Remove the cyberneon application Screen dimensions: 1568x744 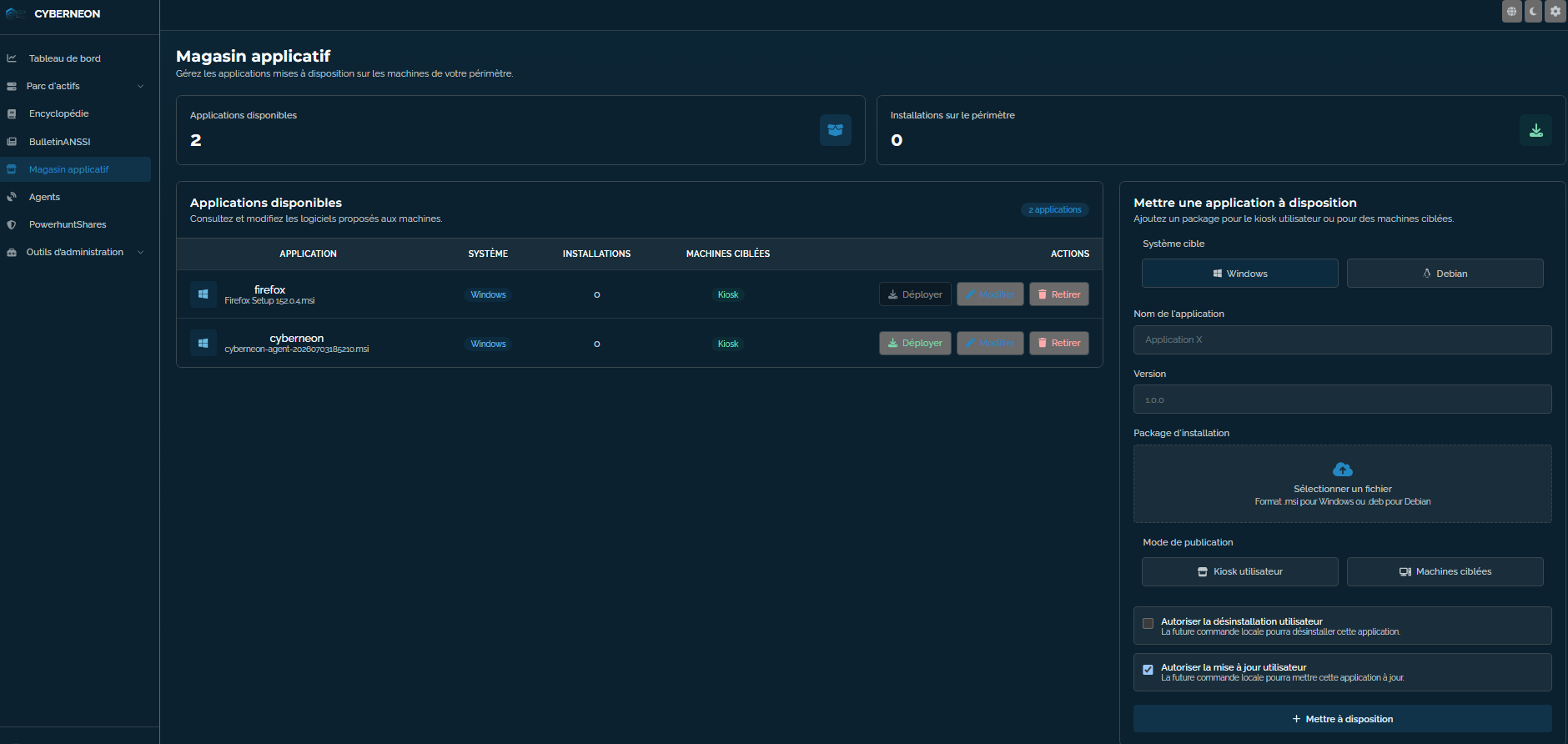click(1059, 343)
